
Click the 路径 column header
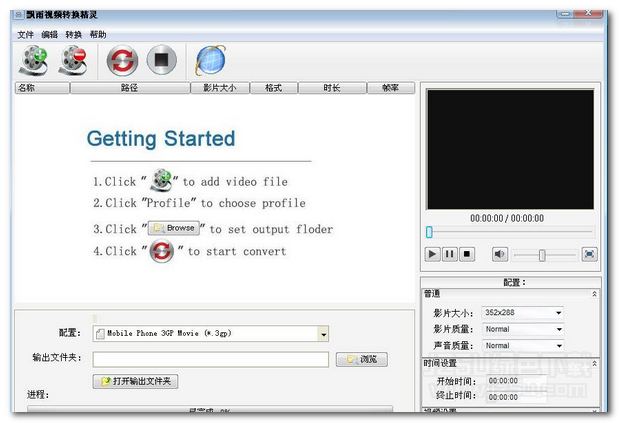click(130, 88)
